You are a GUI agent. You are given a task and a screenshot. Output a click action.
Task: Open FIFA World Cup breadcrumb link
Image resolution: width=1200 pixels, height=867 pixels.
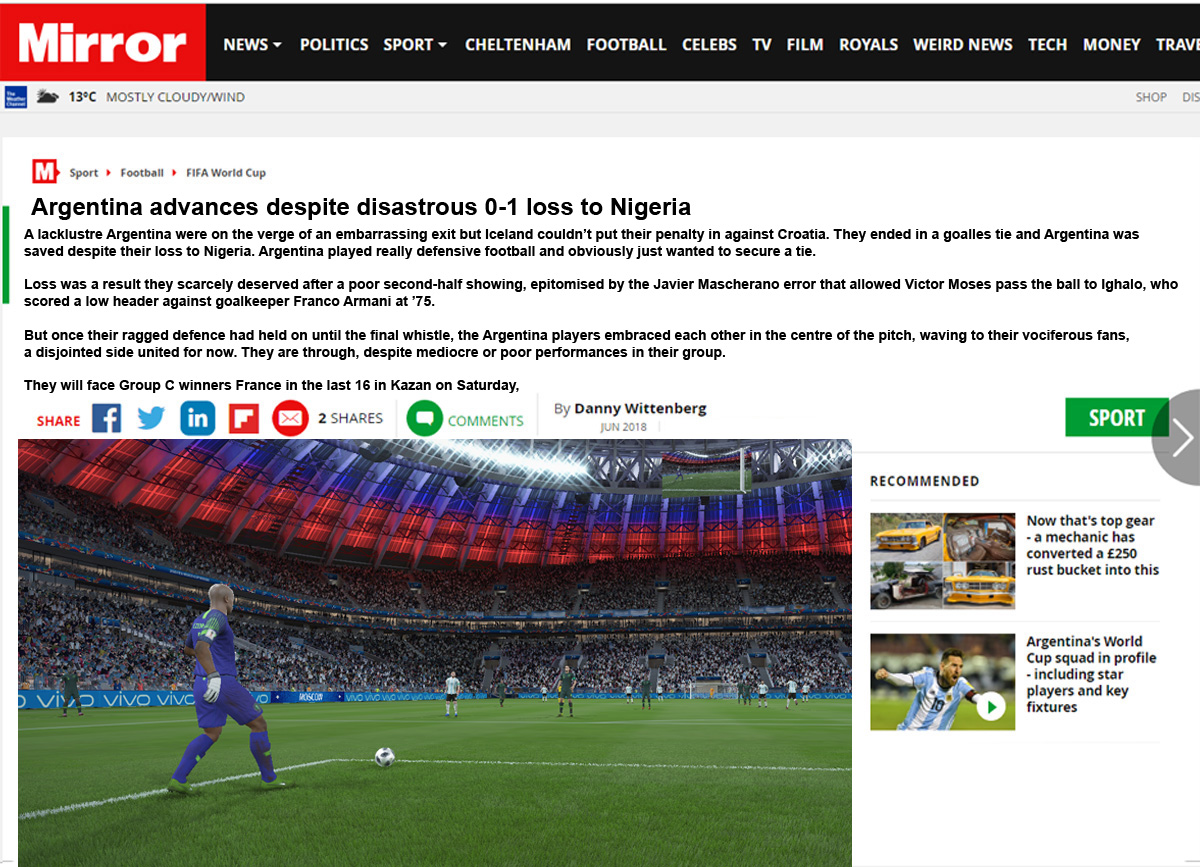pos(226,173)
